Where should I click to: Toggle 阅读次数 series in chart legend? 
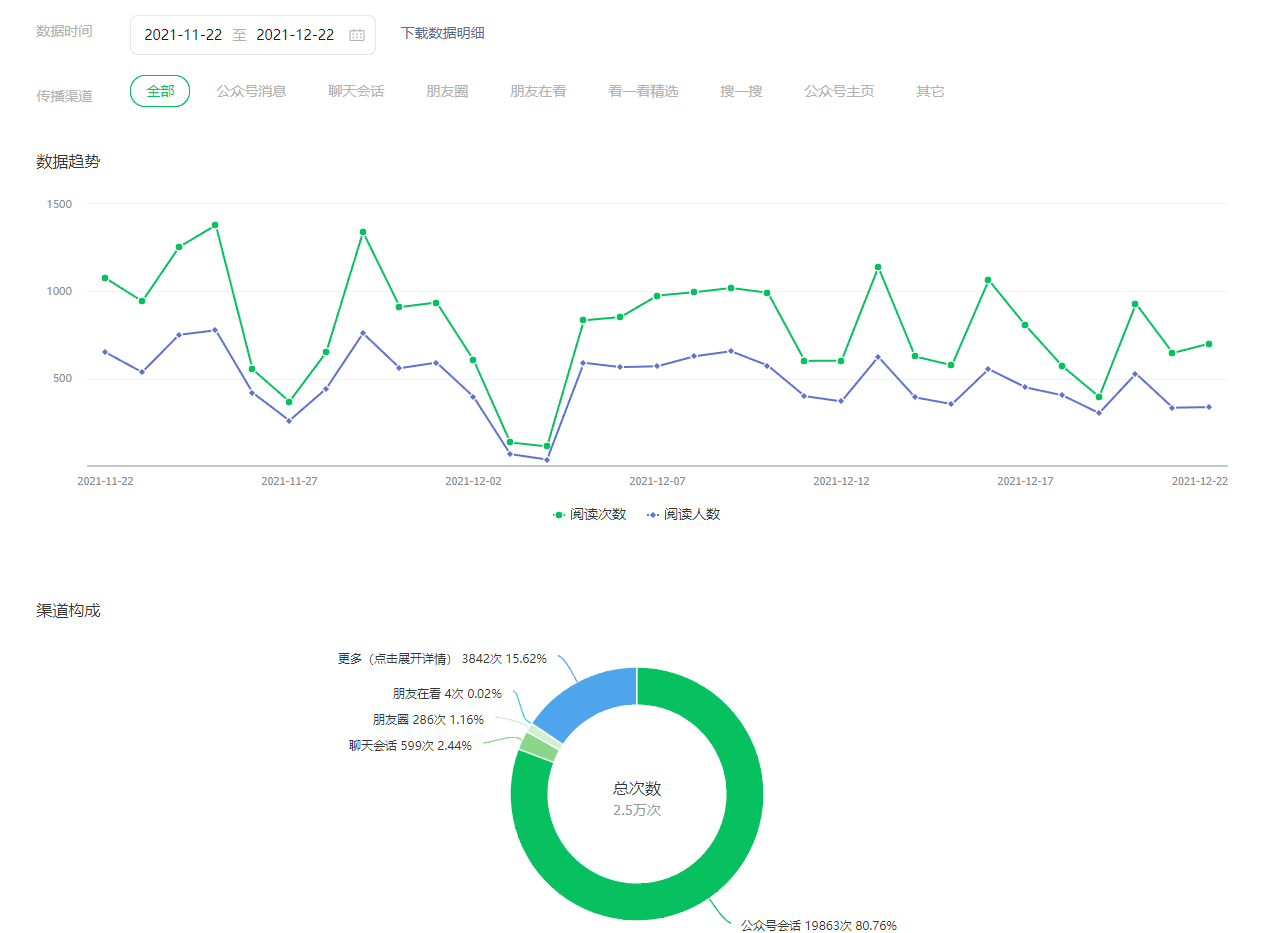(590, 514)
